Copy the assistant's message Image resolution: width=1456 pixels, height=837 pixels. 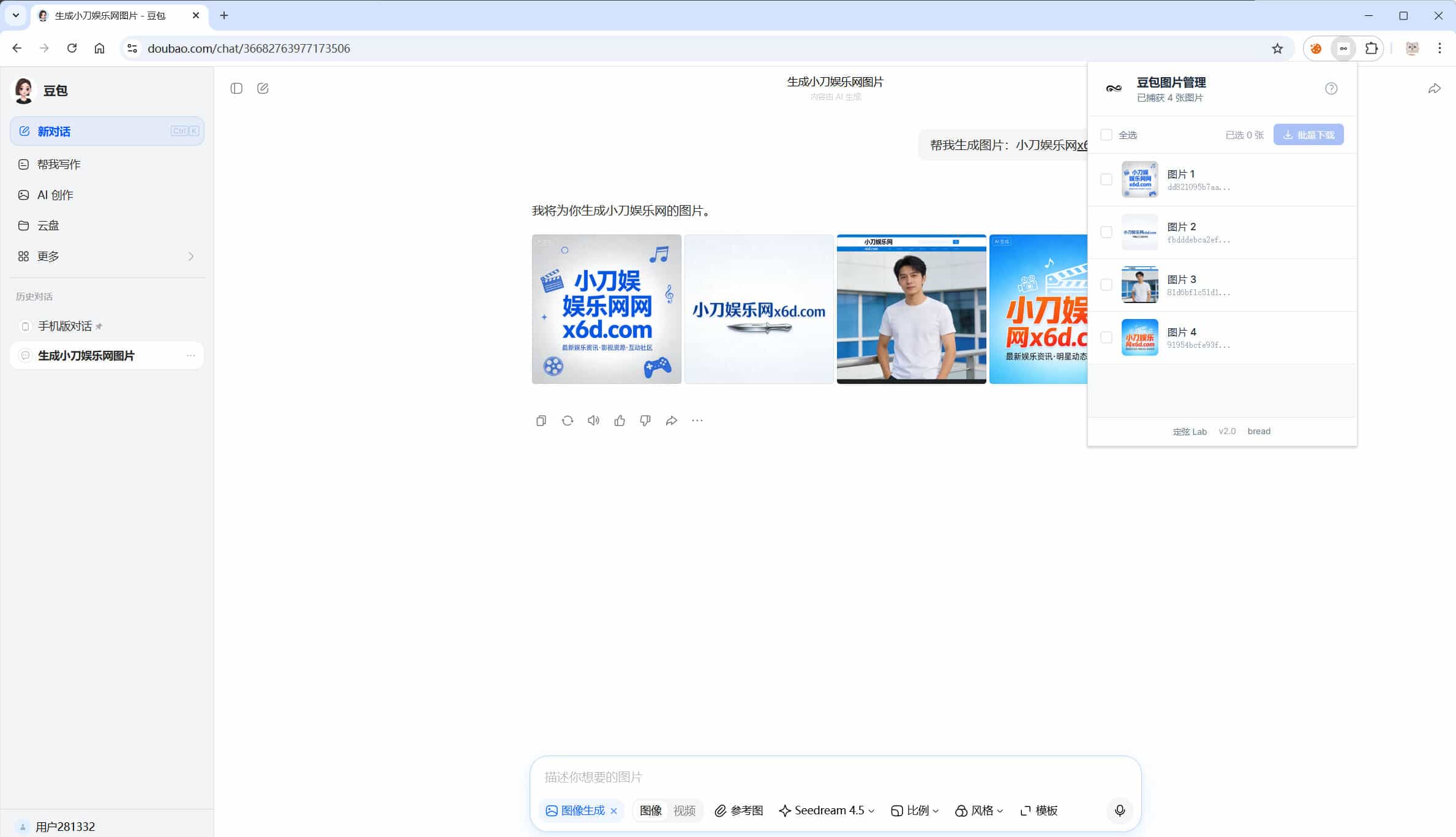pyautogui.click(x=541, y=420)
